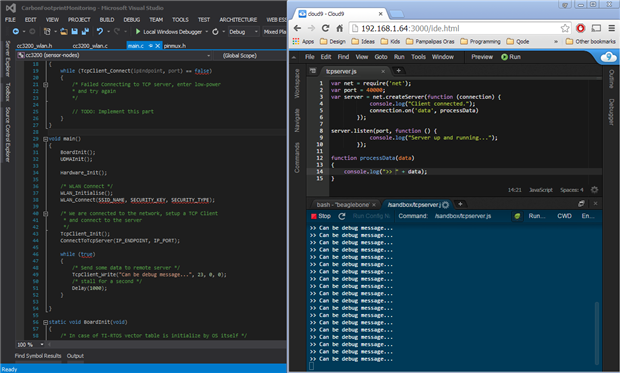Close the console panel with X icon
Viewport: 620px width, 373px height.
pyautogui.click(x=595, y=204)
